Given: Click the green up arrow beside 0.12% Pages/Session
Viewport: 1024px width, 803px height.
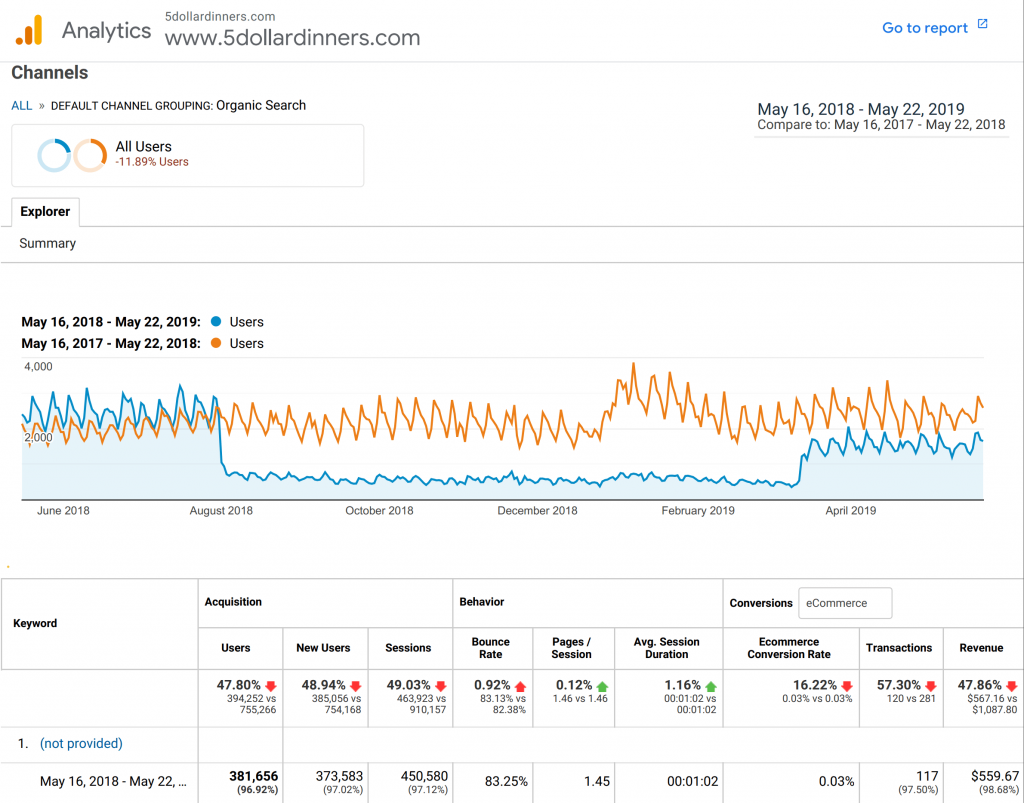Looking at the screenshot, I should click(x=602, y=686).
